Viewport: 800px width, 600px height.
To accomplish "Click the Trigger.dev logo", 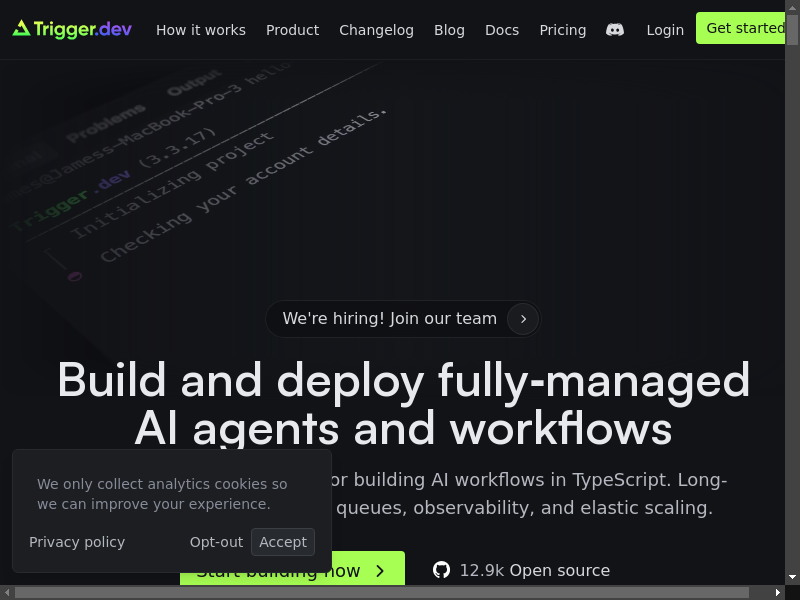I will tap(72, 29).
